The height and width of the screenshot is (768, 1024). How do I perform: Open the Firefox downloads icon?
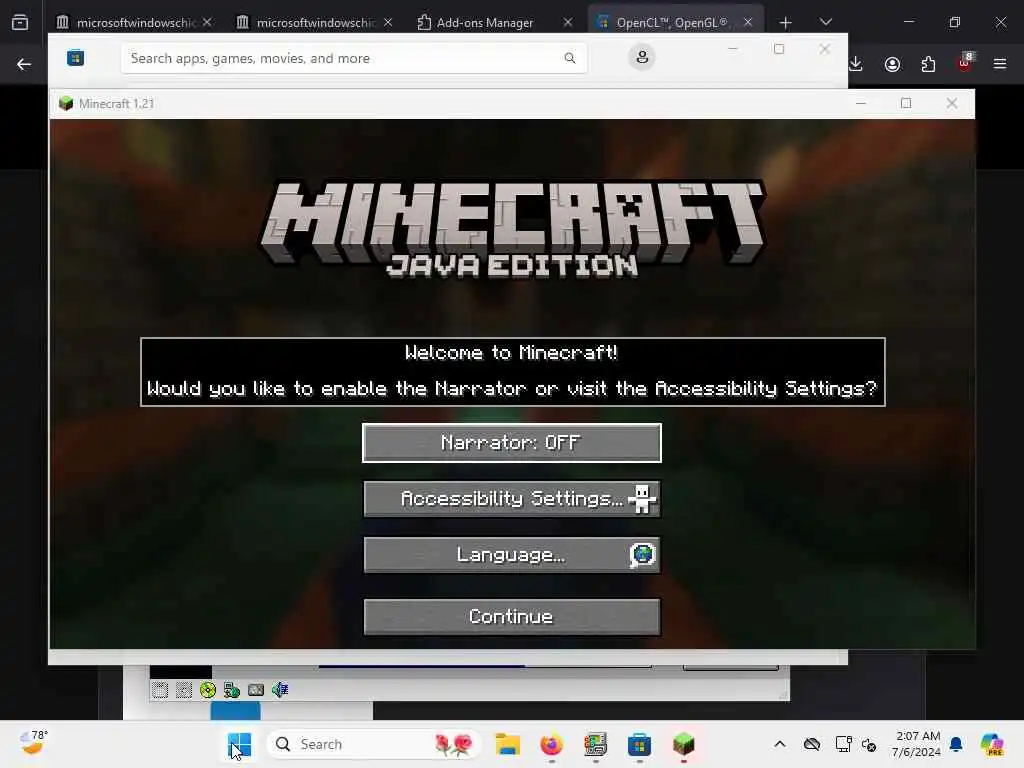pyautogui.click(x=856, y=64)
